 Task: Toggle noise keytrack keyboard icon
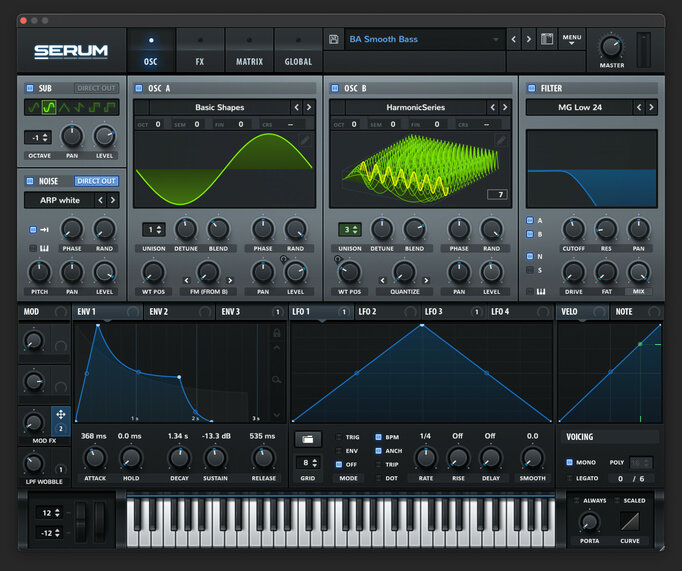[44, 248]
